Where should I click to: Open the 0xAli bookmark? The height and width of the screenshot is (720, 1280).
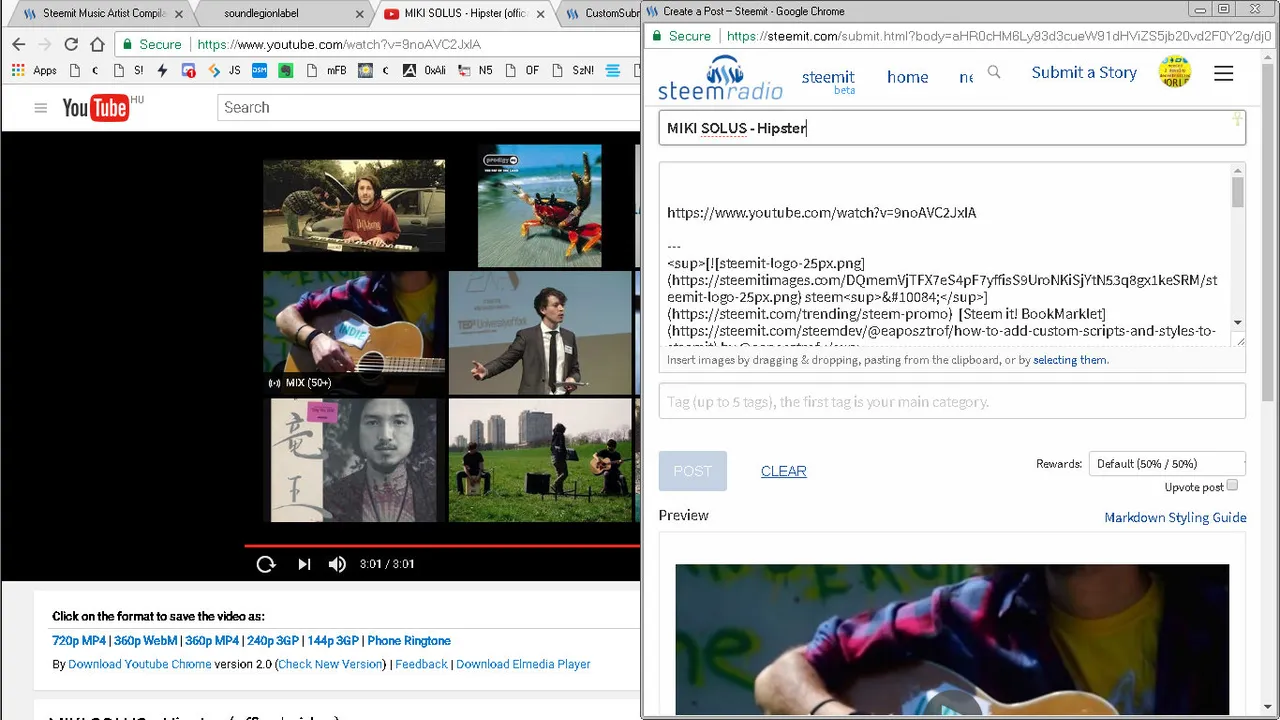[425, 71]
